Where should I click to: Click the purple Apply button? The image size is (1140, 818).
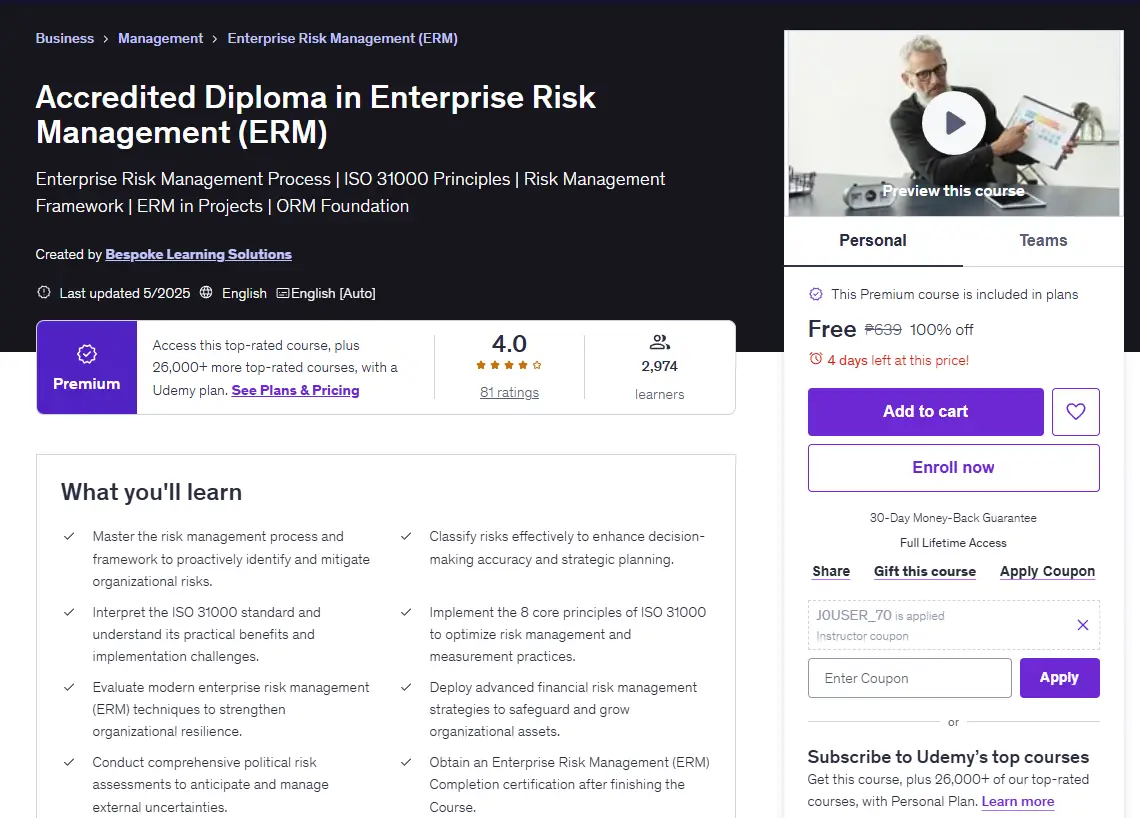[x=1059, y=678]
